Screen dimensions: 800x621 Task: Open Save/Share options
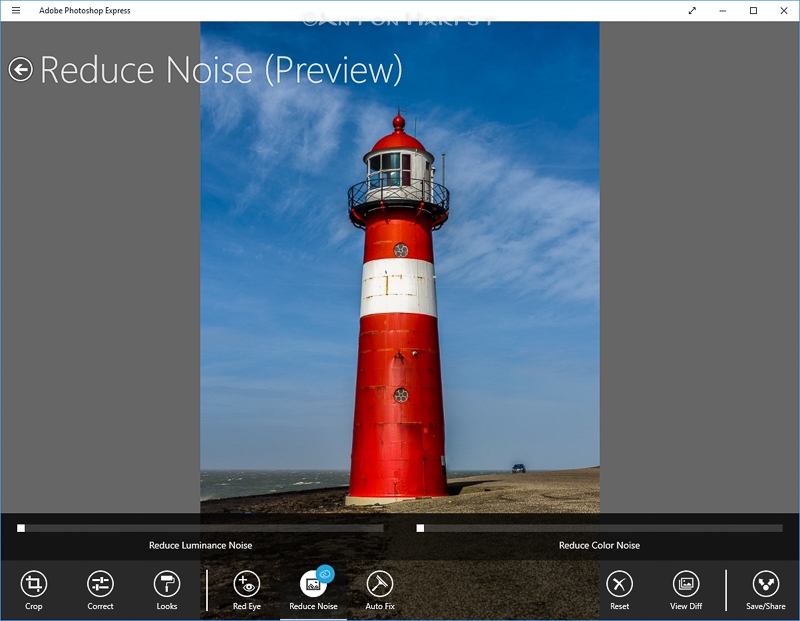[x=765, y=584]
